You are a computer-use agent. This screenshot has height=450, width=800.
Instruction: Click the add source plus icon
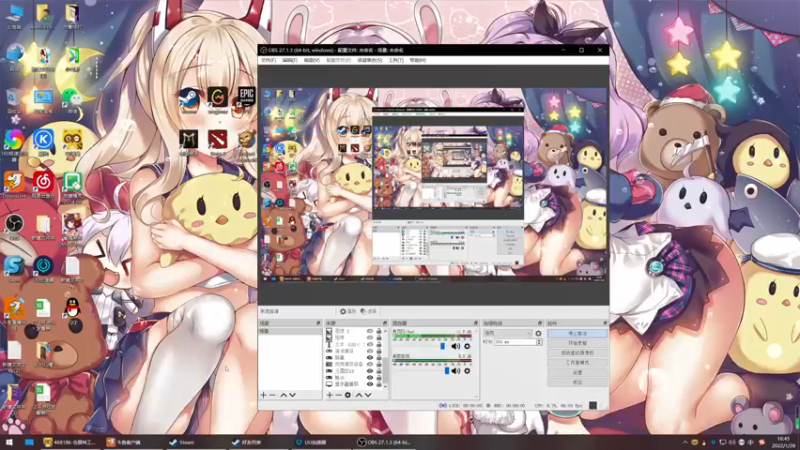tap(328, 396)
